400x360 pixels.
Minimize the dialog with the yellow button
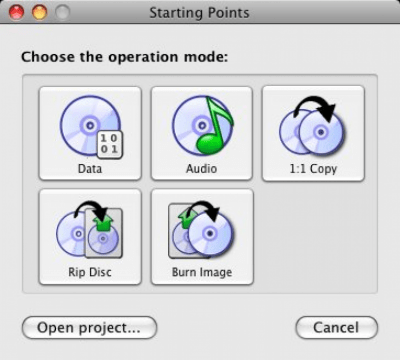(x=39, y=13)
